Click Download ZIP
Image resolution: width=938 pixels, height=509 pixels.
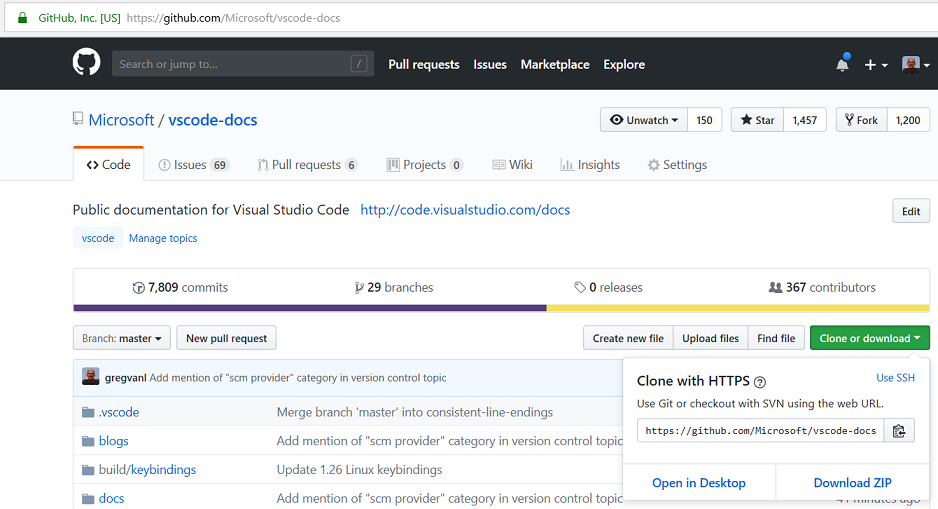pyautogui.click(x=852, y=483)
